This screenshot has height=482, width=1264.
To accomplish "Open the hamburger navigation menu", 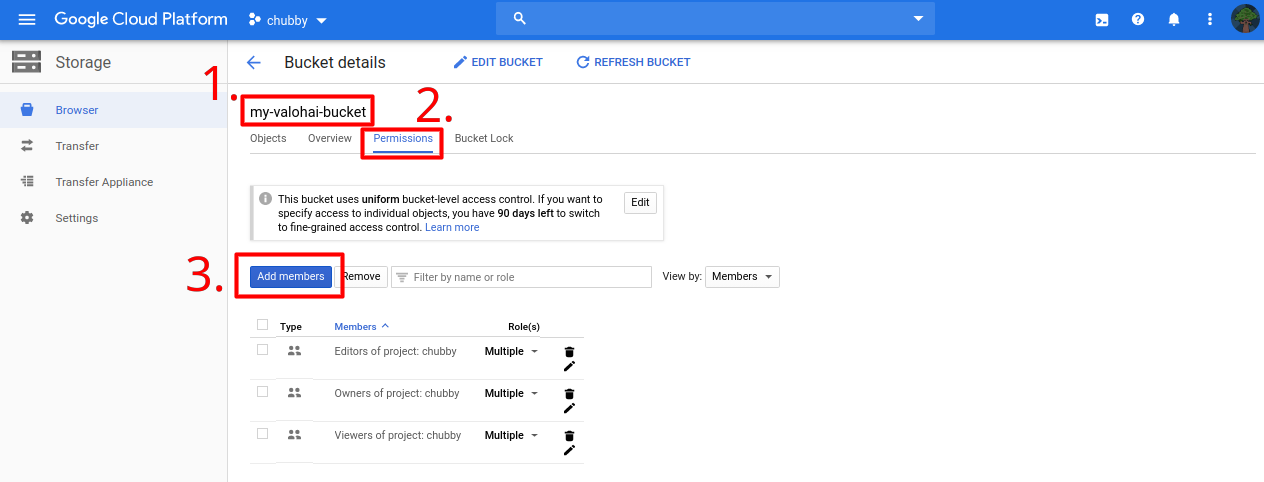I will [x=27, y=19].
